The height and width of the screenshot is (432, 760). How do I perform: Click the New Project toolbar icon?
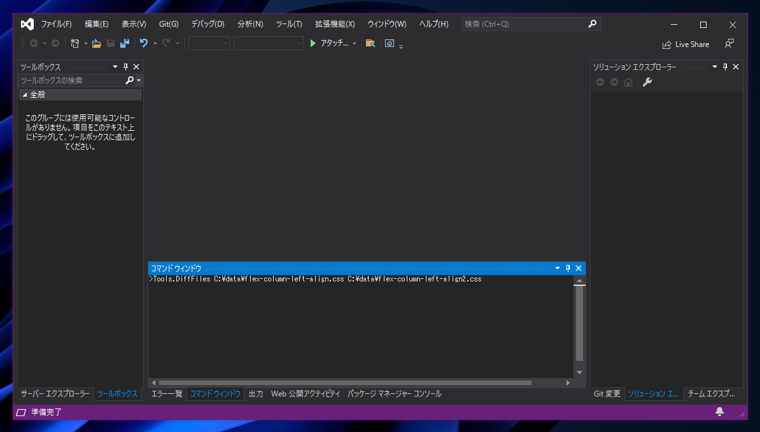click(x=75, y=44)
